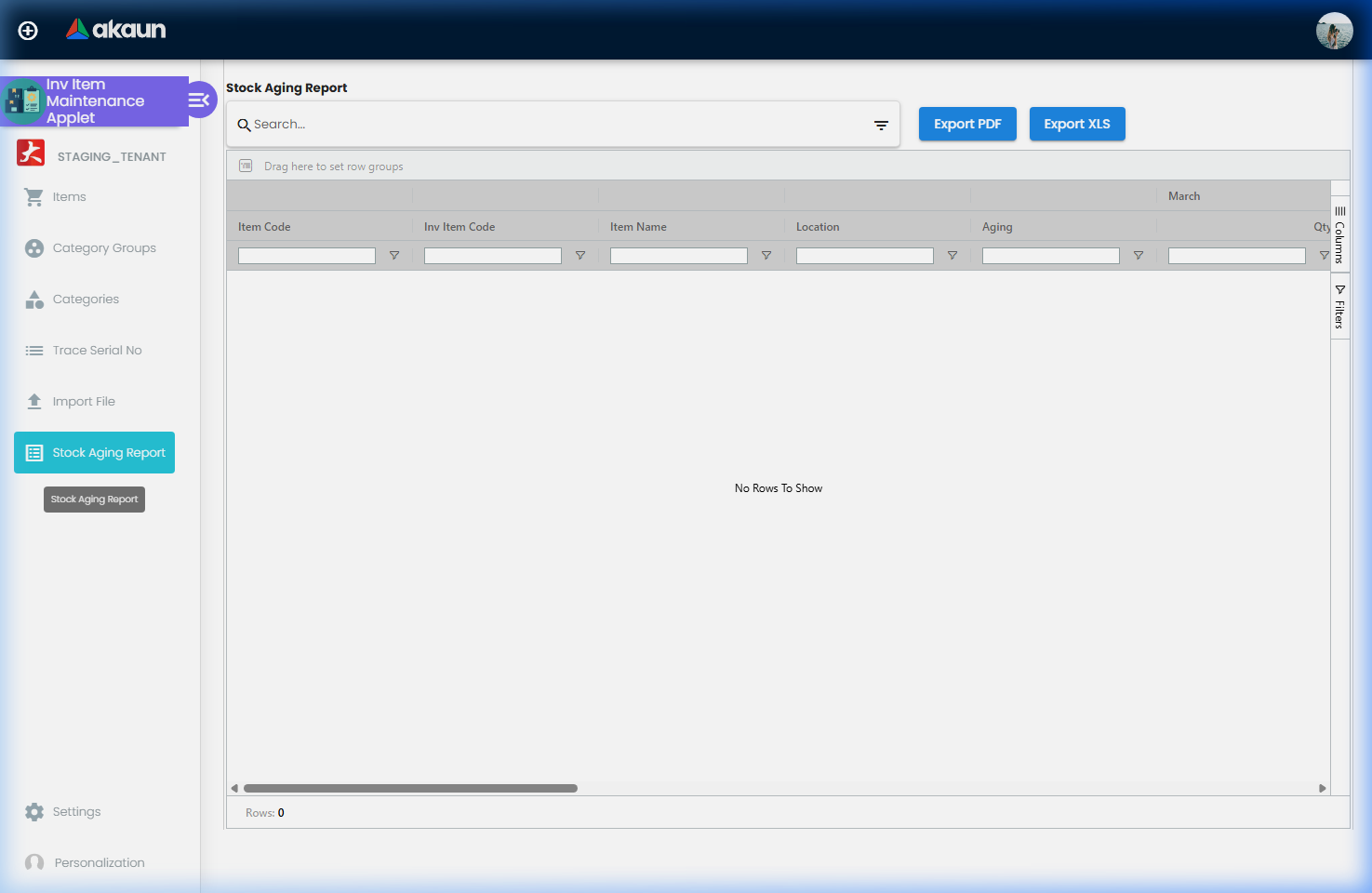Click the Personalization person icon

(x=34, y=863)
